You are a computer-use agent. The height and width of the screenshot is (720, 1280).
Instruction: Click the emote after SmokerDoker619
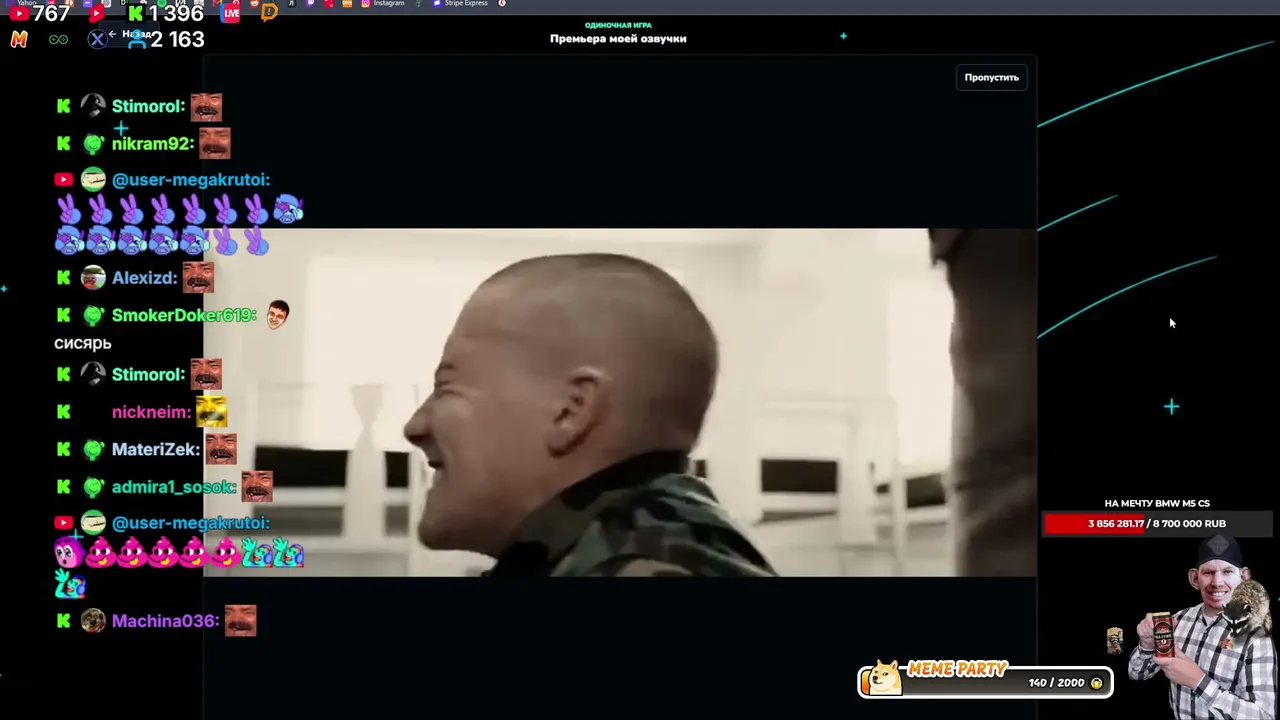point(277,314)
